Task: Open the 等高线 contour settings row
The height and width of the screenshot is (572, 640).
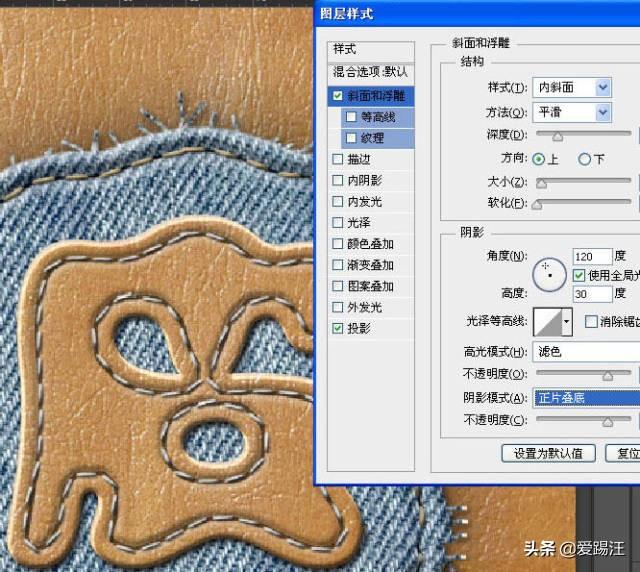Action: point(378,117)
